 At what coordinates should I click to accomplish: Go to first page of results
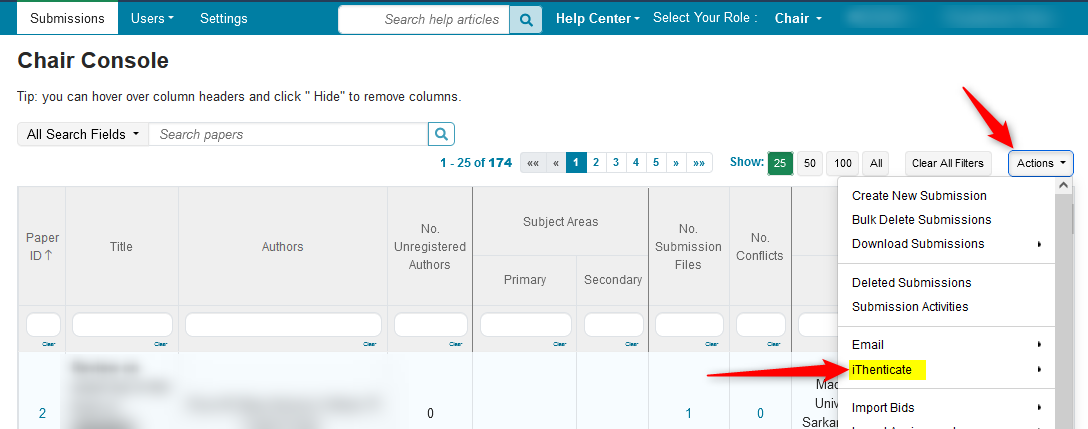pyautogui.click(x=533, y=163)
